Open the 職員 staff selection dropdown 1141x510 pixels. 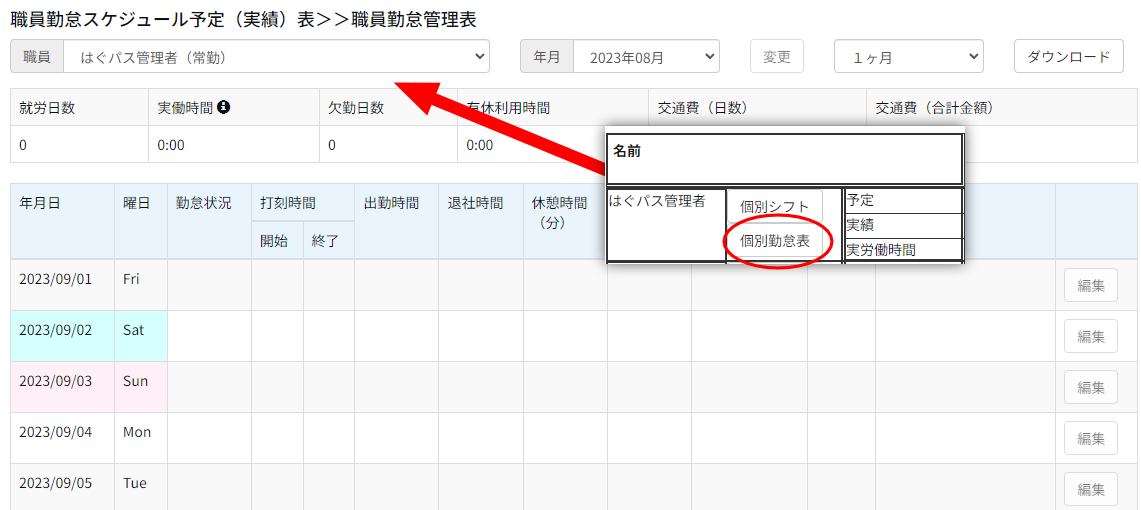click(x=276, y=57)
